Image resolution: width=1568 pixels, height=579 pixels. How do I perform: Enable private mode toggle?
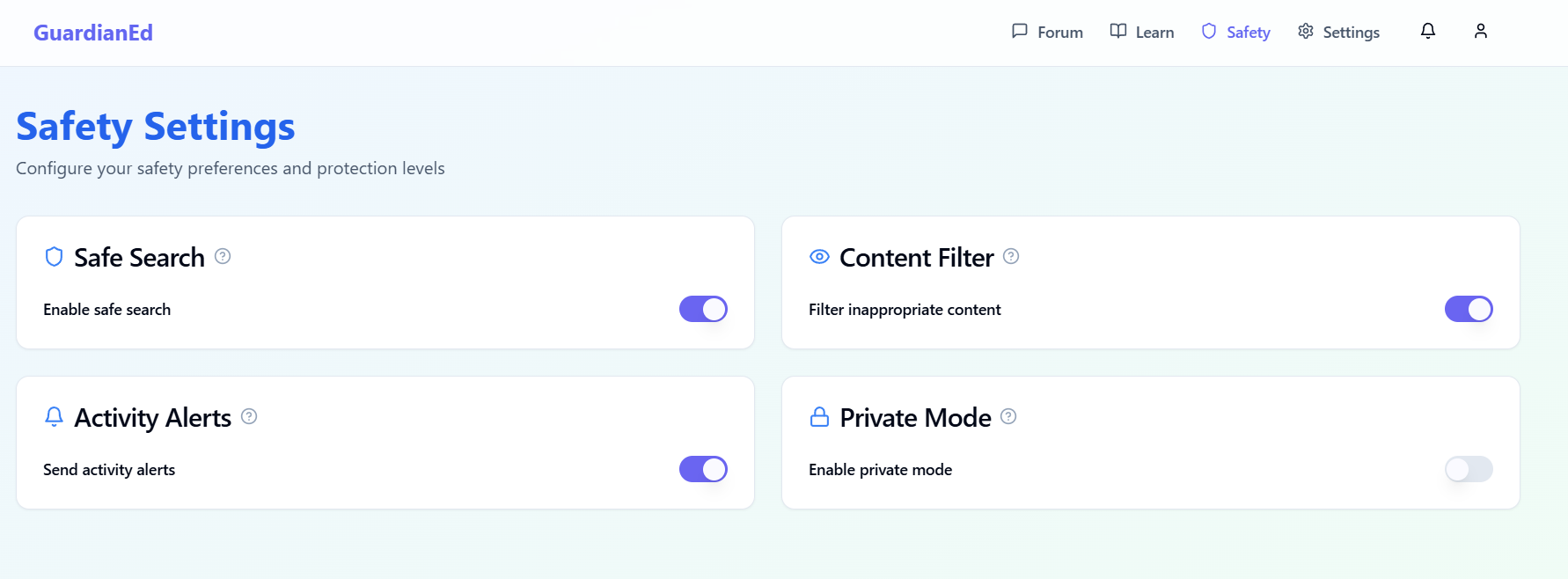click(1469, 469)
